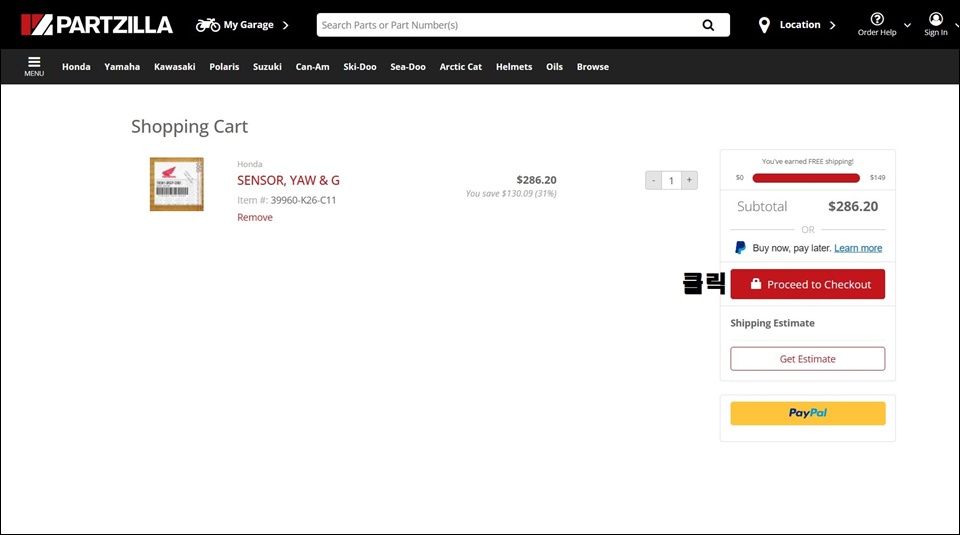Click the quantity field showing 1

pos(671,180)
